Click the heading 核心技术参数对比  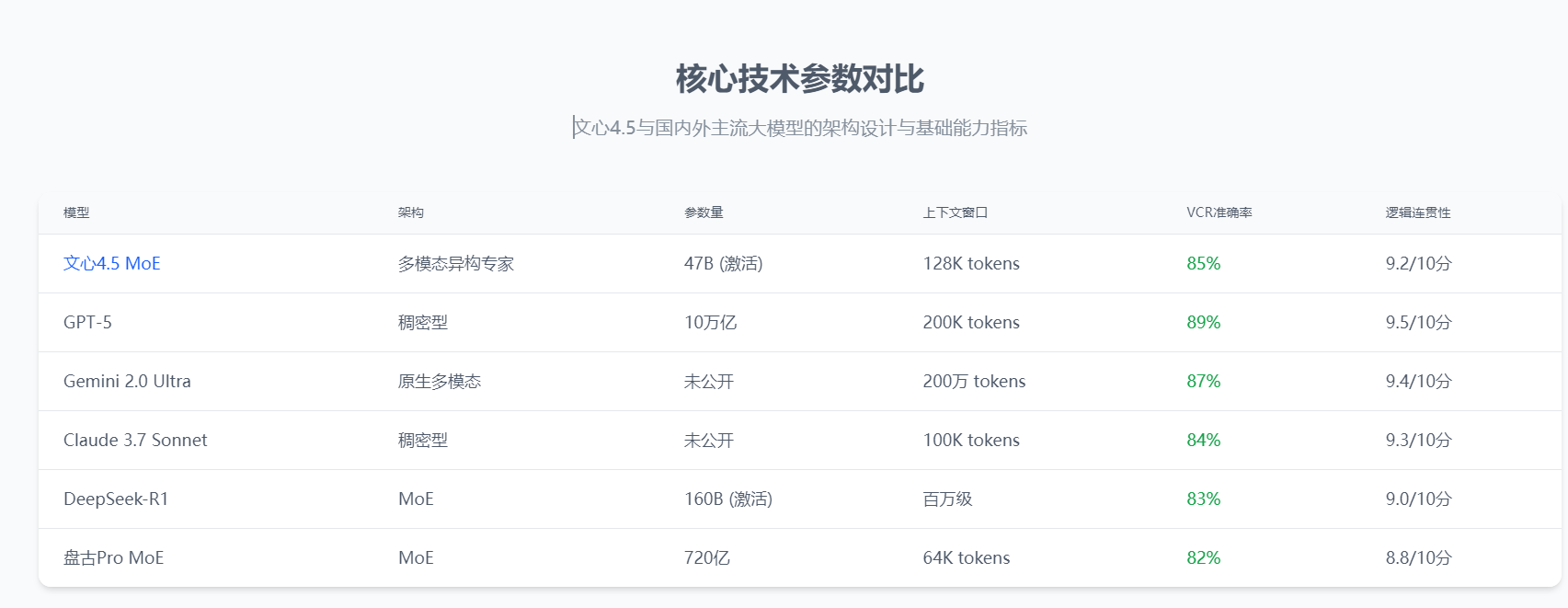pos(799,79)
